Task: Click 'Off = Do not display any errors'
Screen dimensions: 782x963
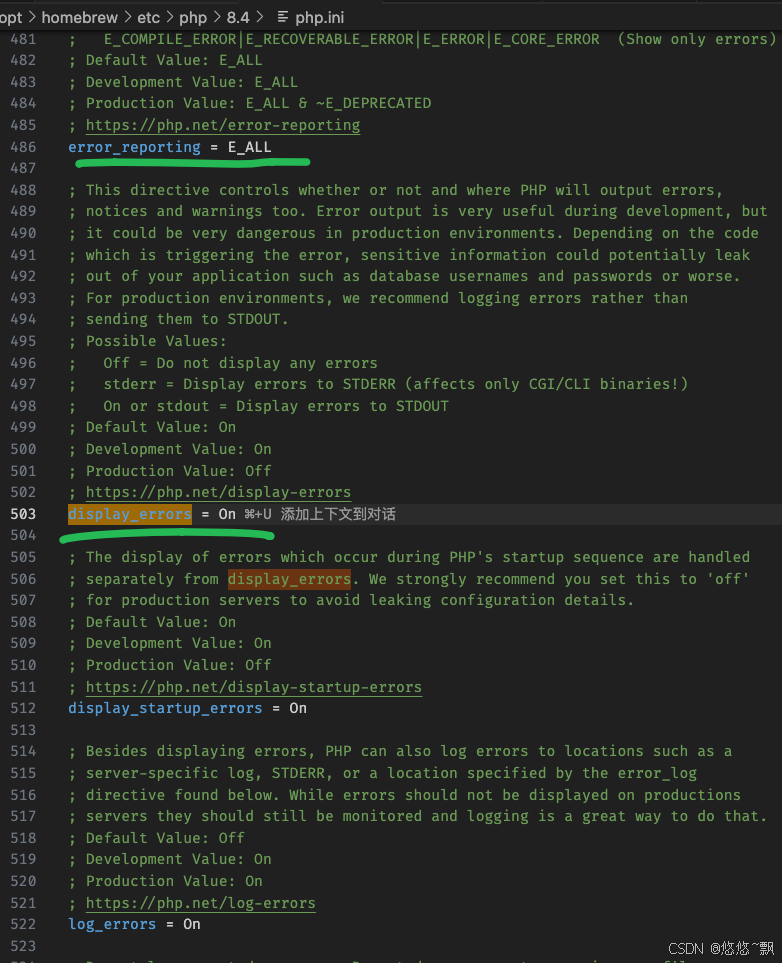Action: 240,364
